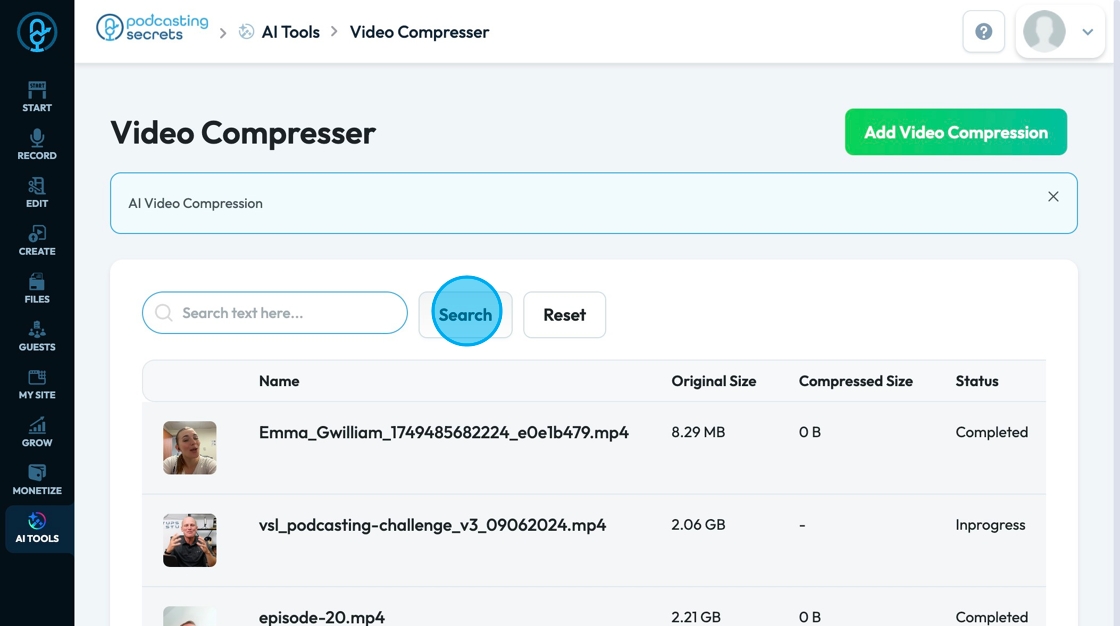Open the Emma_Gwilliam video thumbnail
The height and width of the screenshot is (626, 1120).
[x=189, y=448]
